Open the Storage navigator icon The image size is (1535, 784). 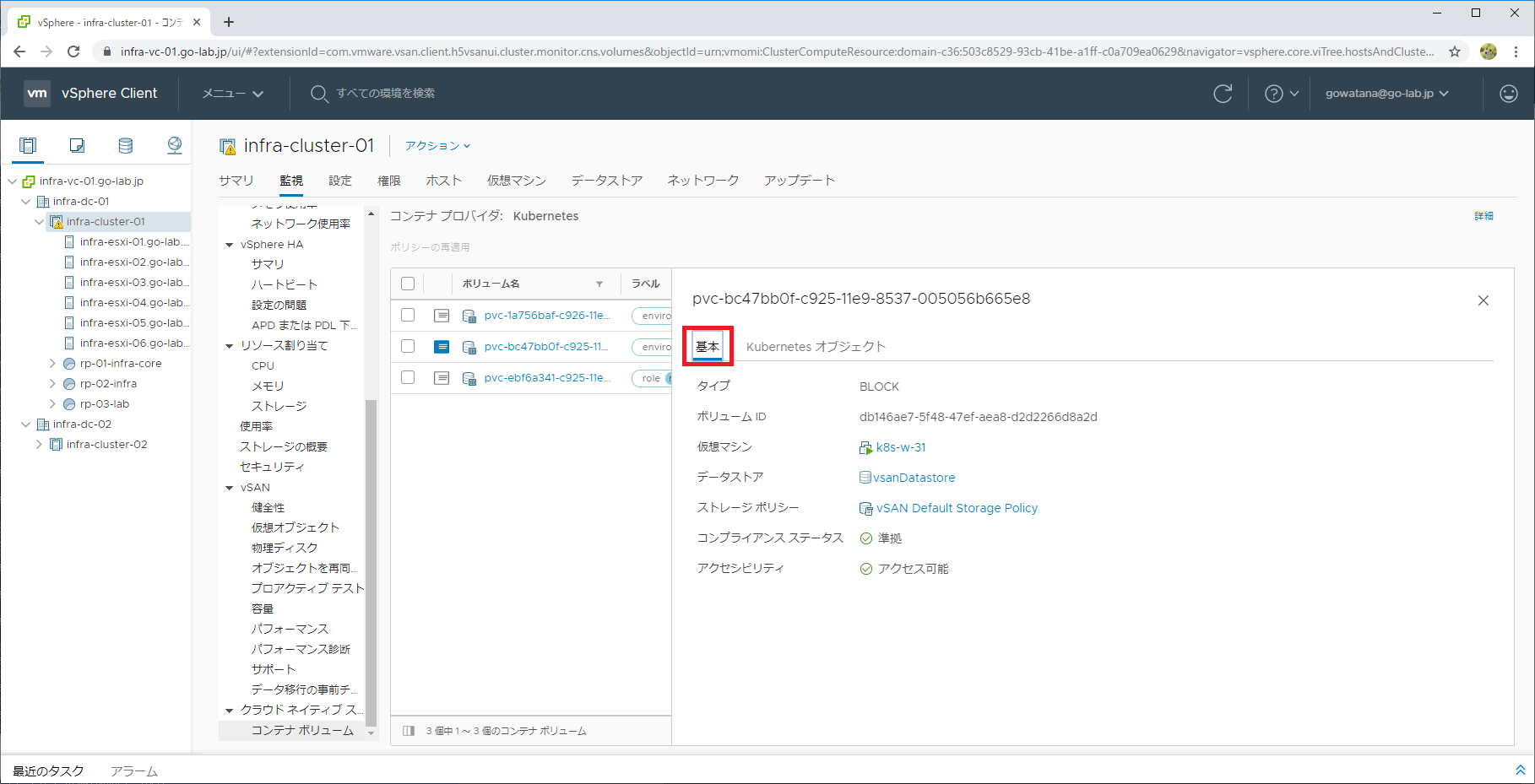point(125,145)
